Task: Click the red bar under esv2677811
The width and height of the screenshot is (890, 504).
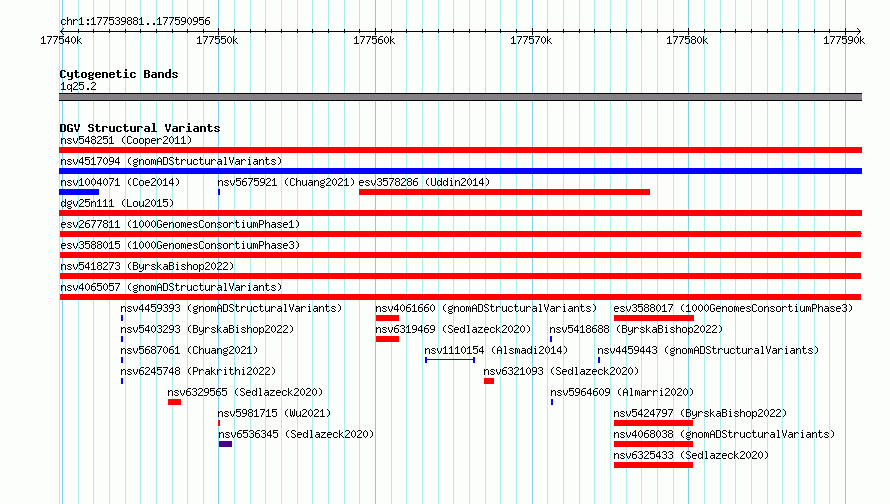Action: pyautogui.click(x=460, y=234)
